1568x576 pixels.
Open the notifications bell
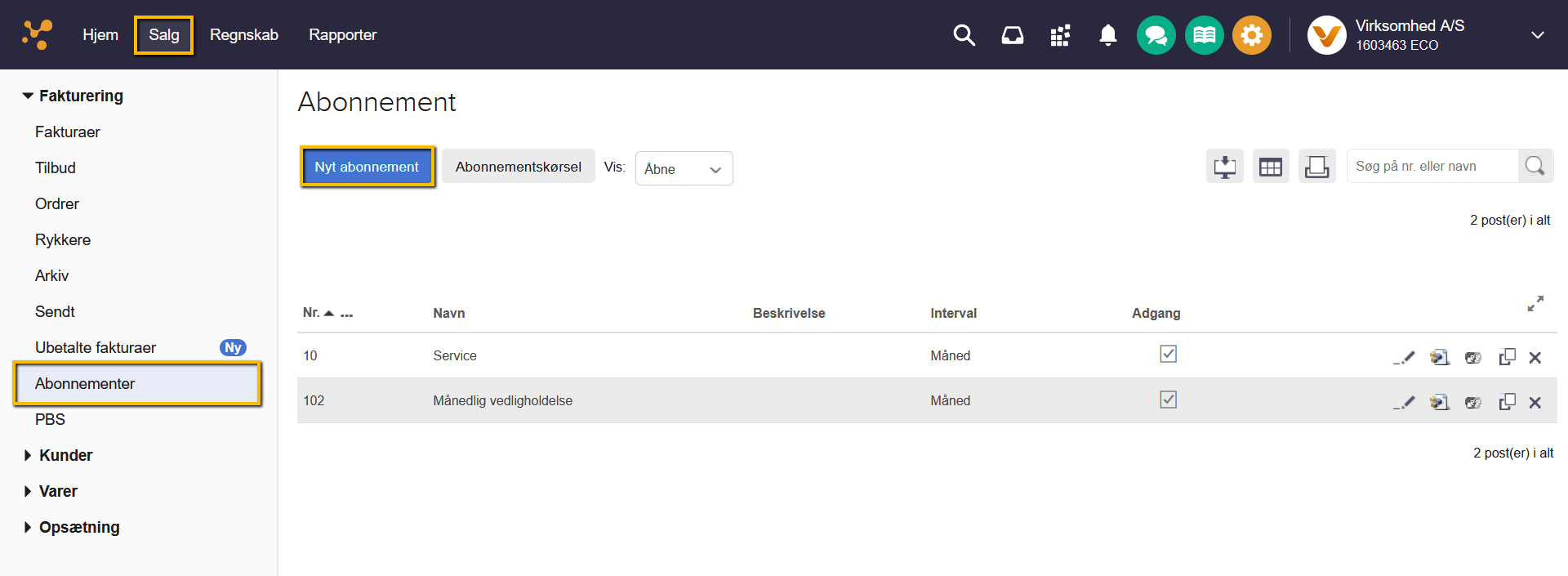point(1107,35)
